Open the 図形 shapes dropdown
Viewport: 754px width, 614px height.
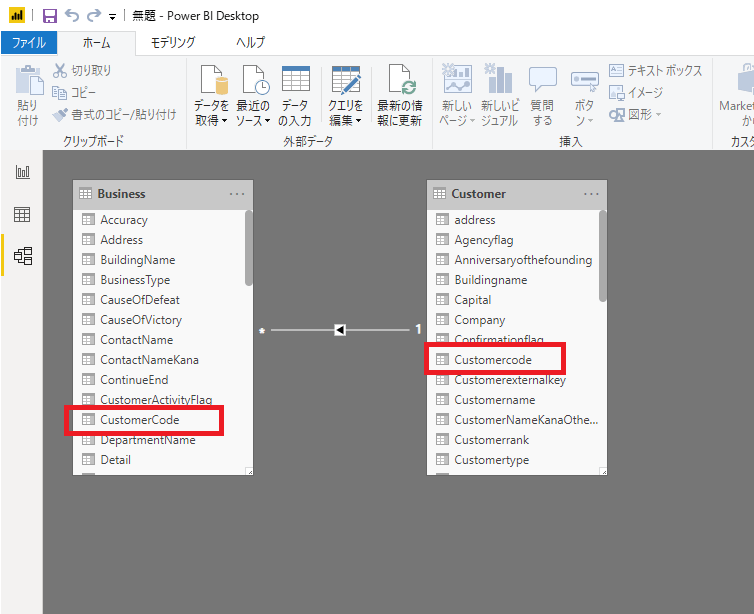click(635, 114)
